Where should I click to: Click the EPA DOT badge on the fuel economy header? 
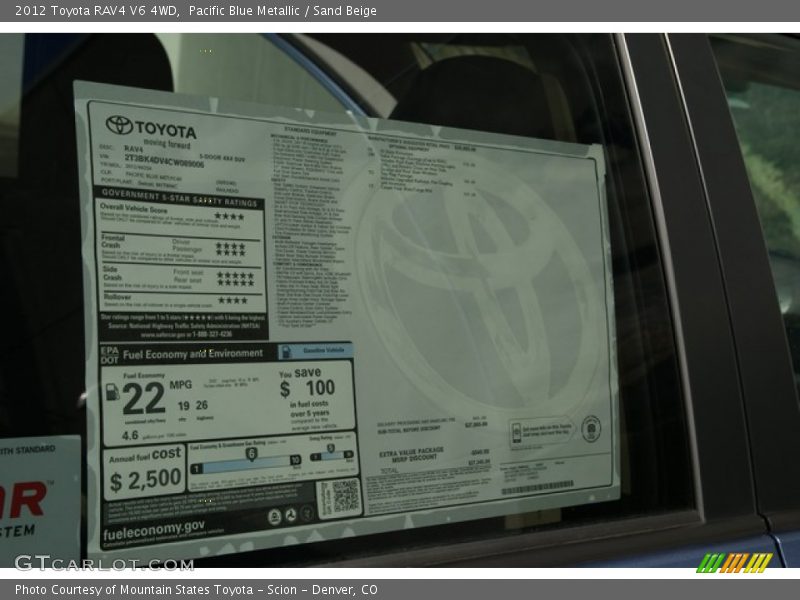point(110,355)
